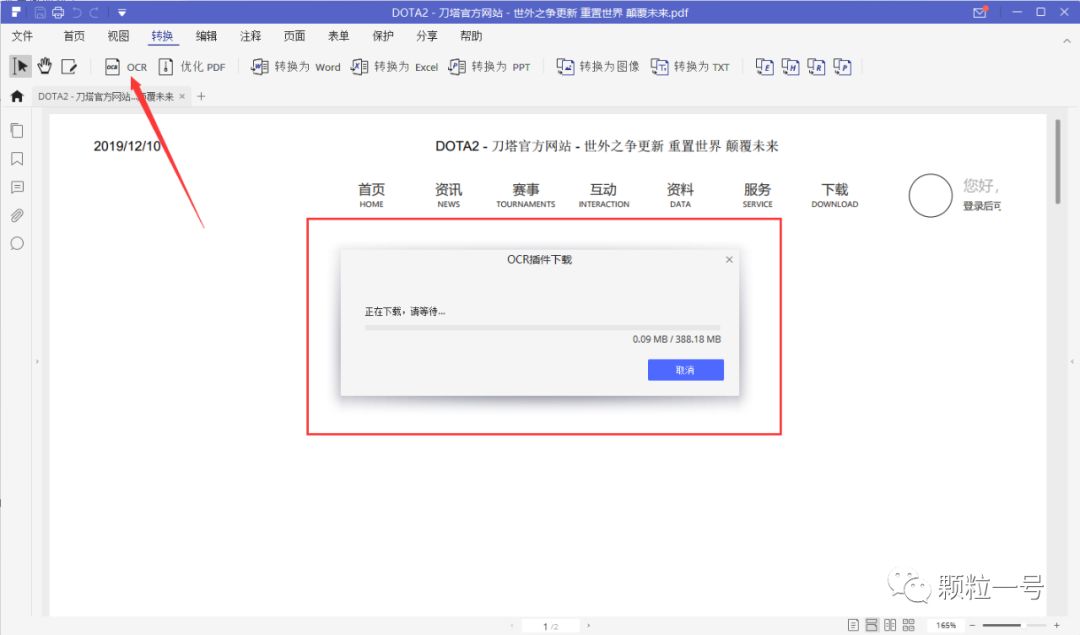The width and height of the screenshot is (1080, 635).
Task: Switch to two-page continuous view
Action: [908, 625]
